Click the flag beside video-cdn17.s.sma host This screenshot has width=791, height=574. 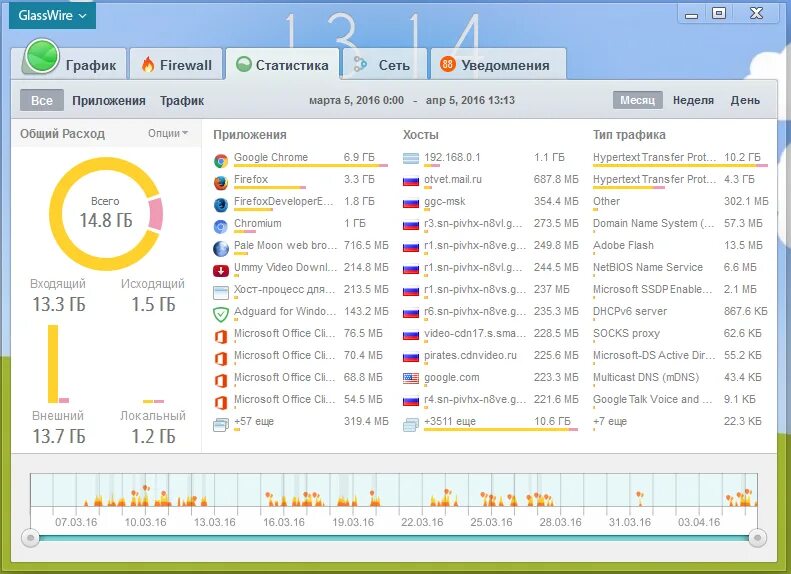coord(411,335)
